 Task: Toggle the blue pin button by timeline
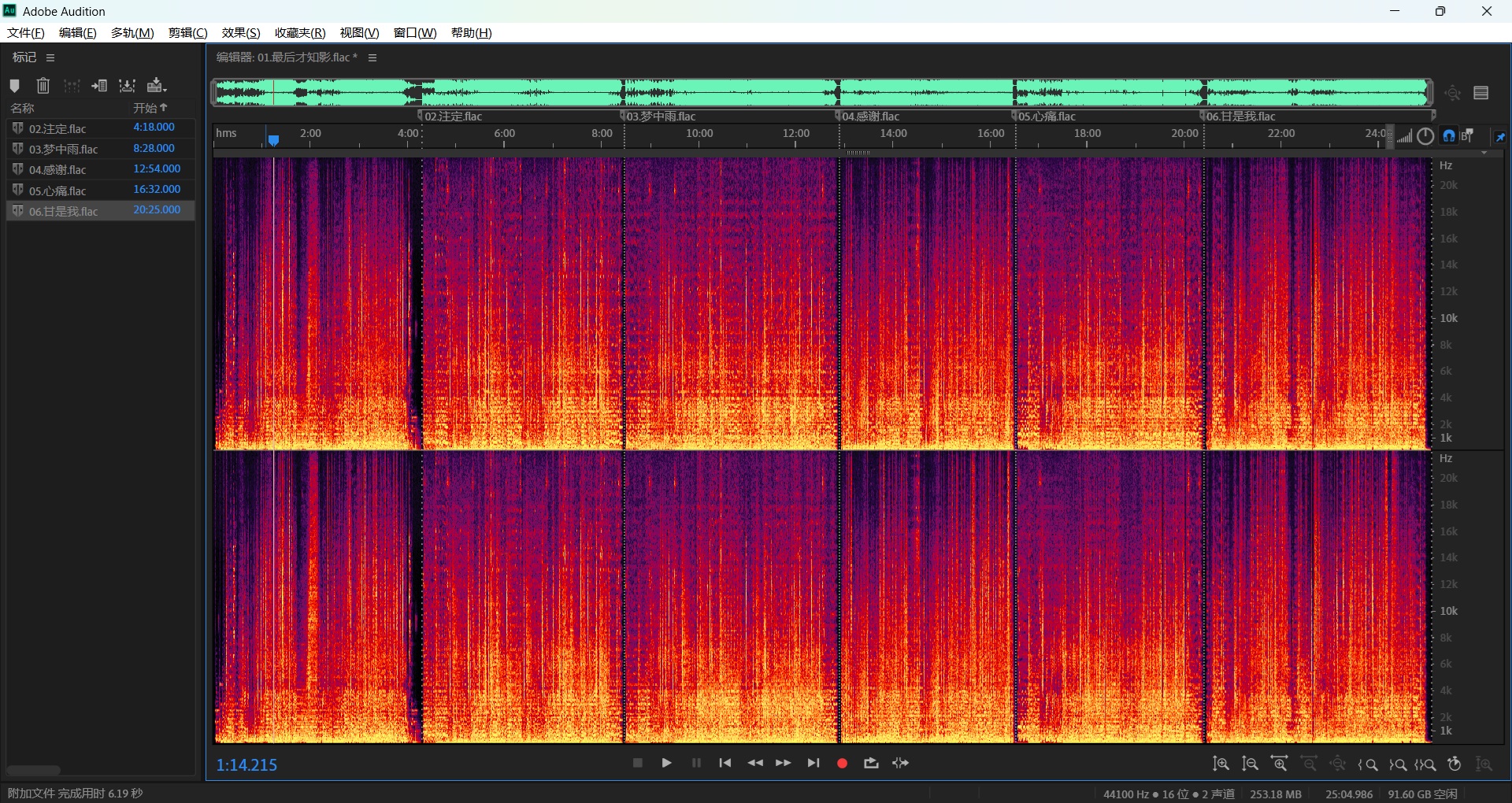pos(1499,137)
